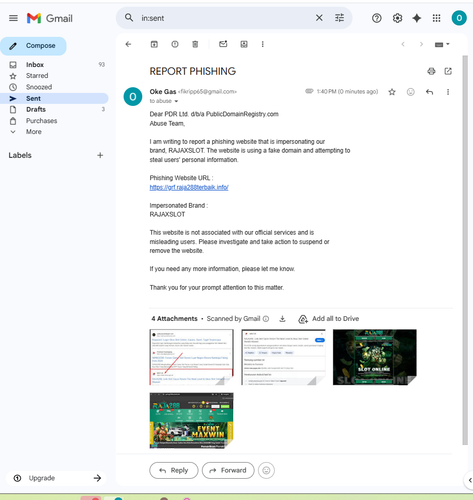Viewport: 473px width, 500px height.
Task: Expand recipient details next to 'to abuse'
Action: (176, 101)
